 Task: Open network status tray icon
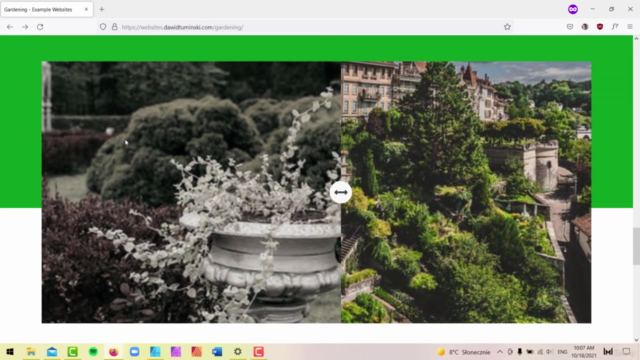click(540, 352)
